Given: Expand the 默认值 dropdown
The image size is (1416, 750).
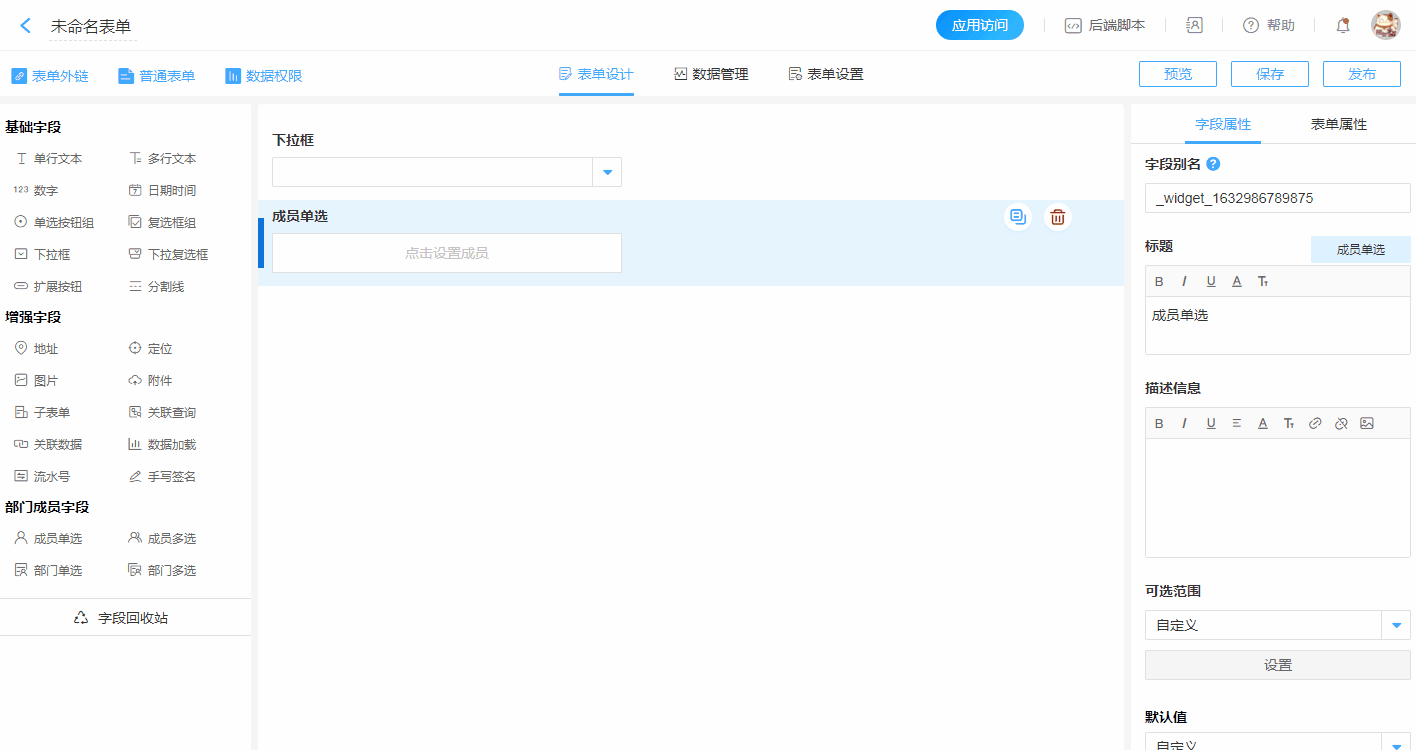Looking at the screenshot, I should tap(1396, 743).
